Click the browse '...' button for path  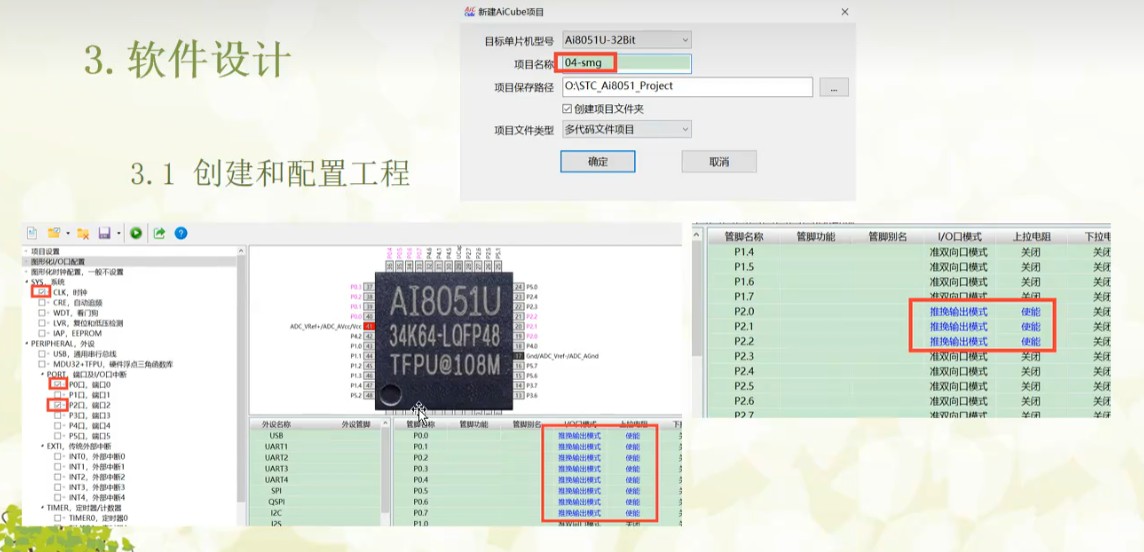[x=834, y=87]
